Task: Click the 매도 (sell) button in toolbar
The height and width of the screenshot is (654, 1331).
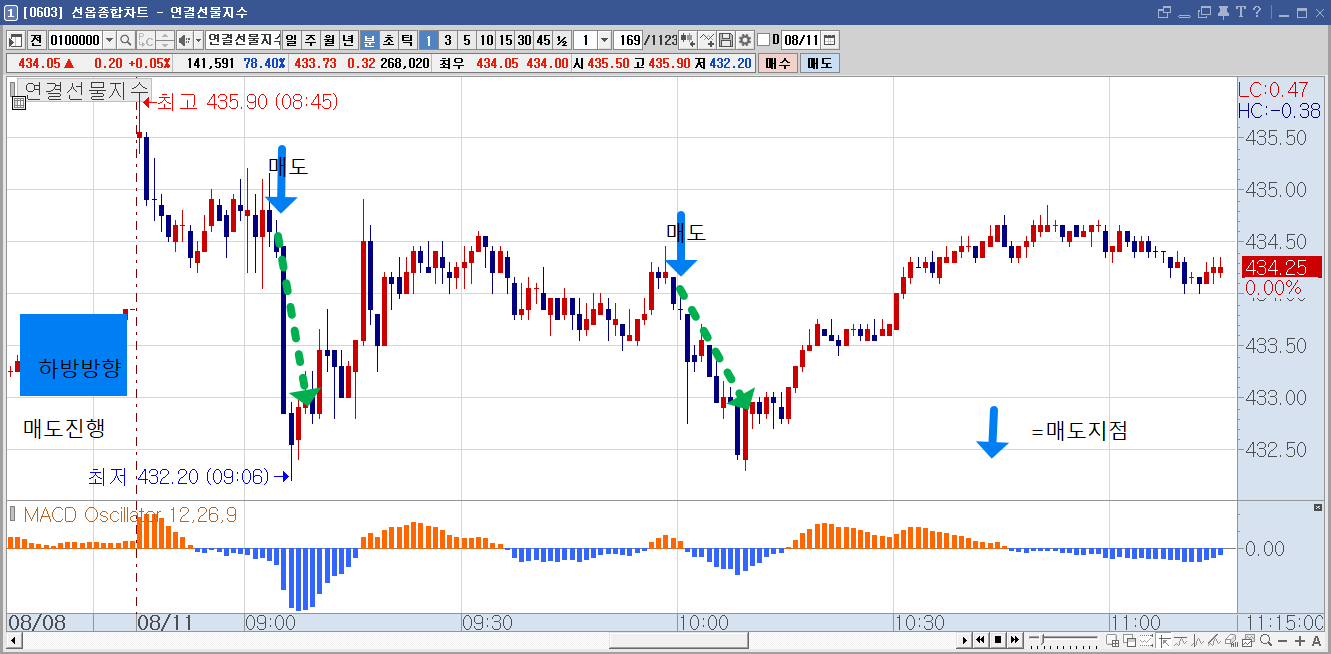Action: (820, 63)
